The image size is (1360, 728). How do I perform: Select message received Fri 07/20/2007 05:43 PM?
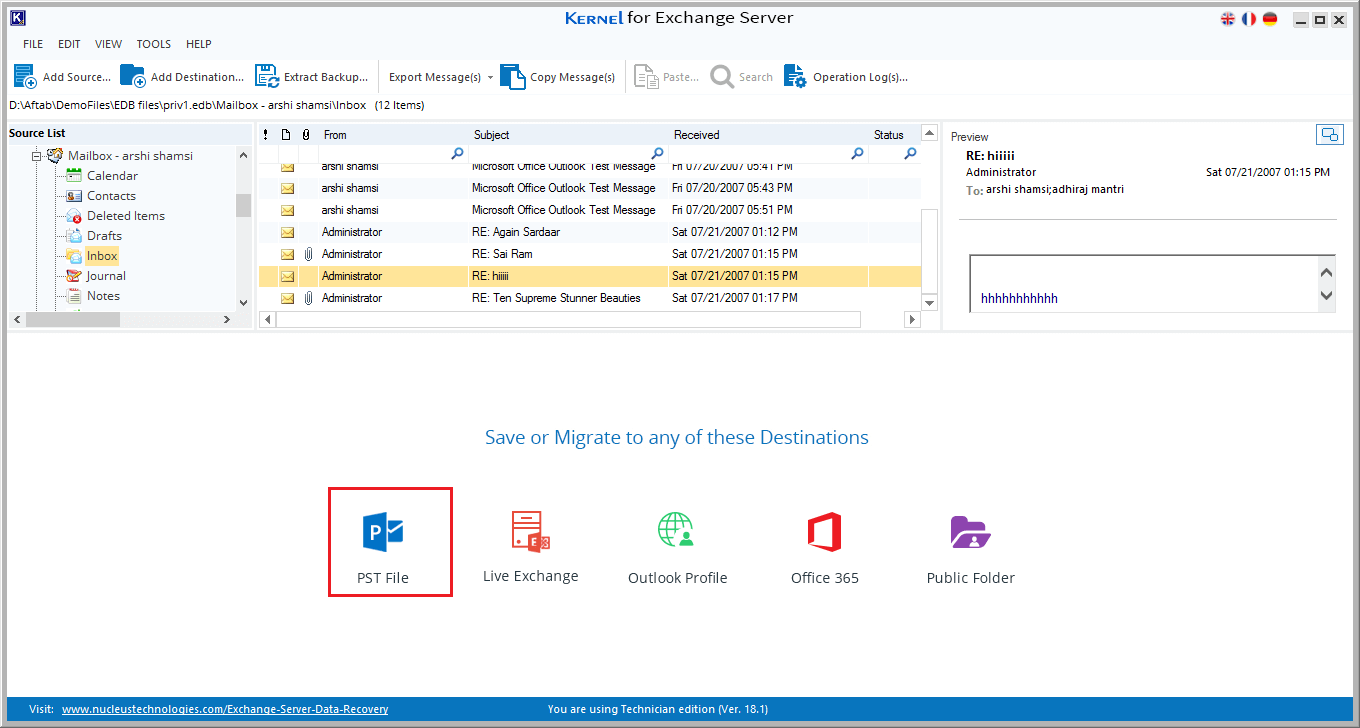coord(590,188)
